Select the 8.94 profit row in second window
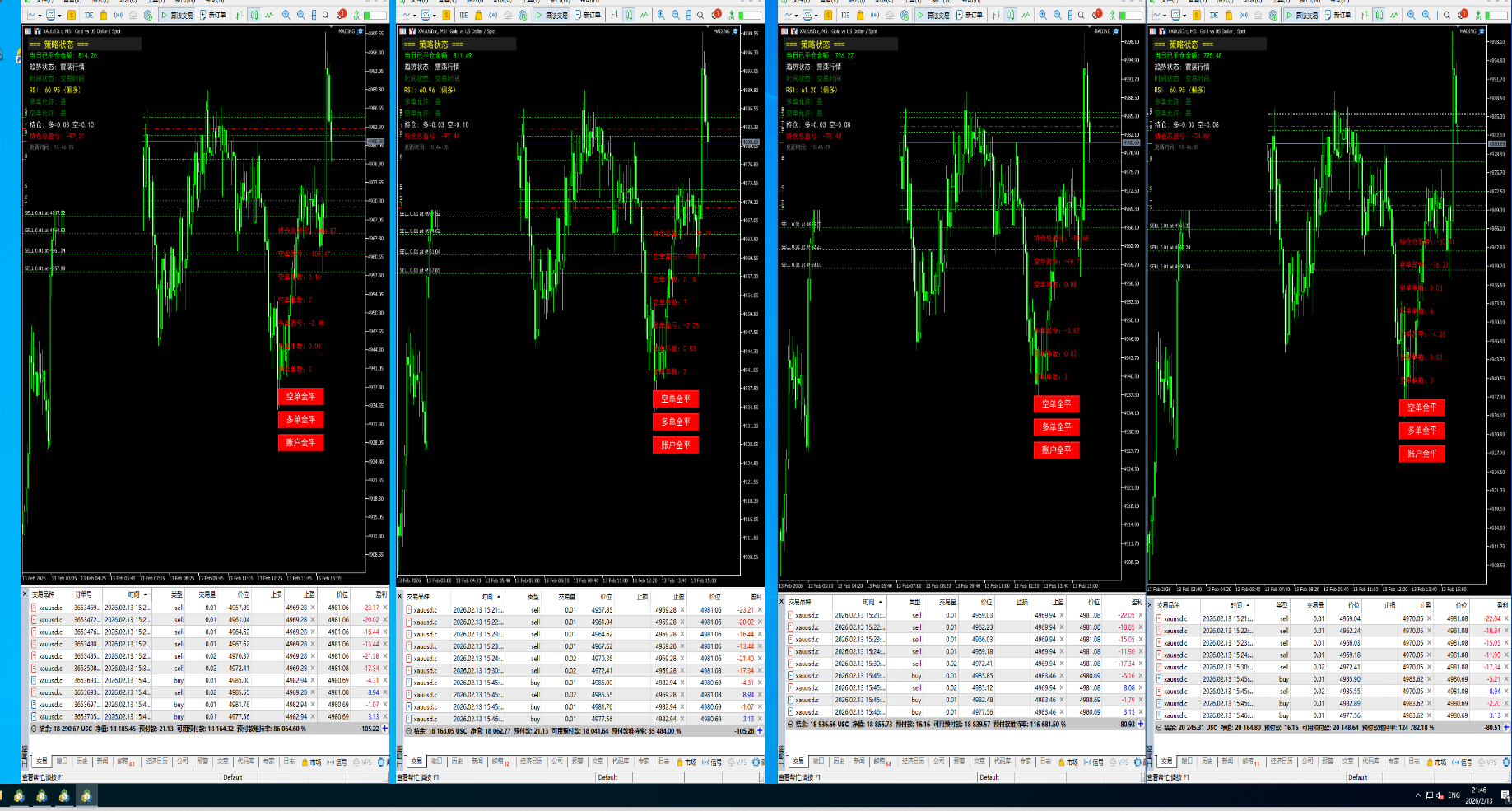 [x=582, y=695]
